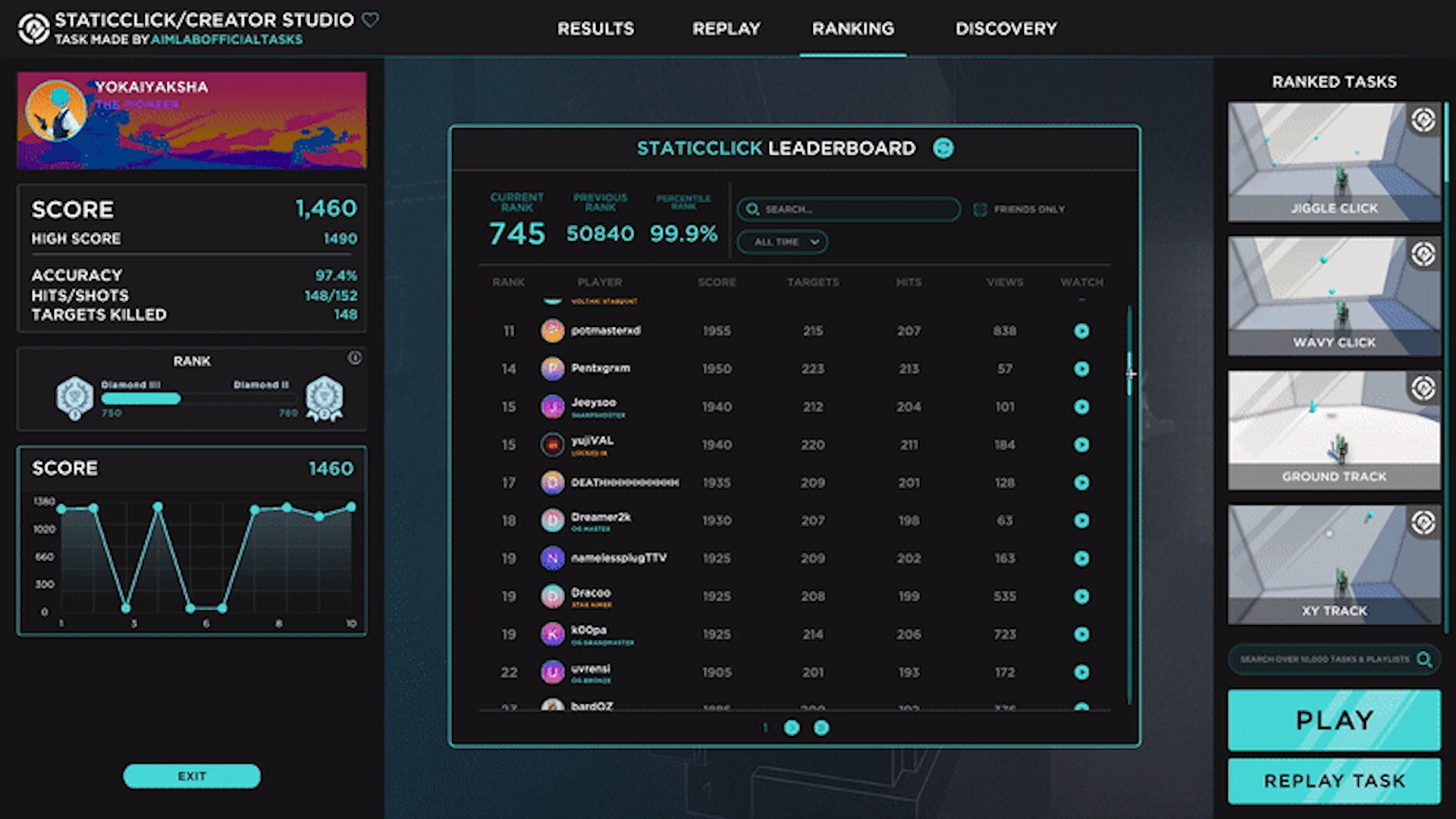Click the current rank value 745

[516, 234]
